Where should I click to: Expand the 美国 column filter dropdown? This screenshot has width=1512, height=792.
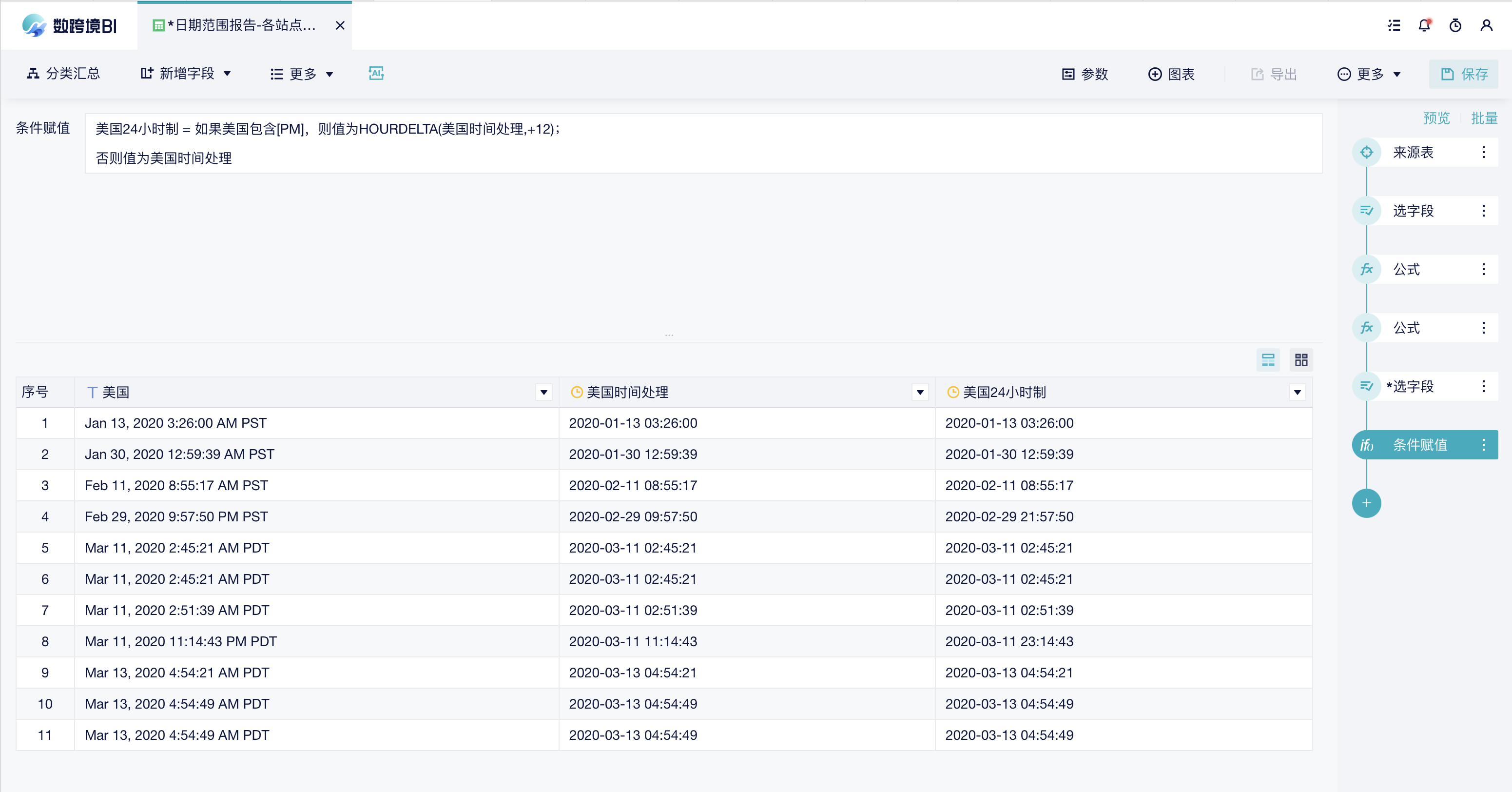[543, 392]
